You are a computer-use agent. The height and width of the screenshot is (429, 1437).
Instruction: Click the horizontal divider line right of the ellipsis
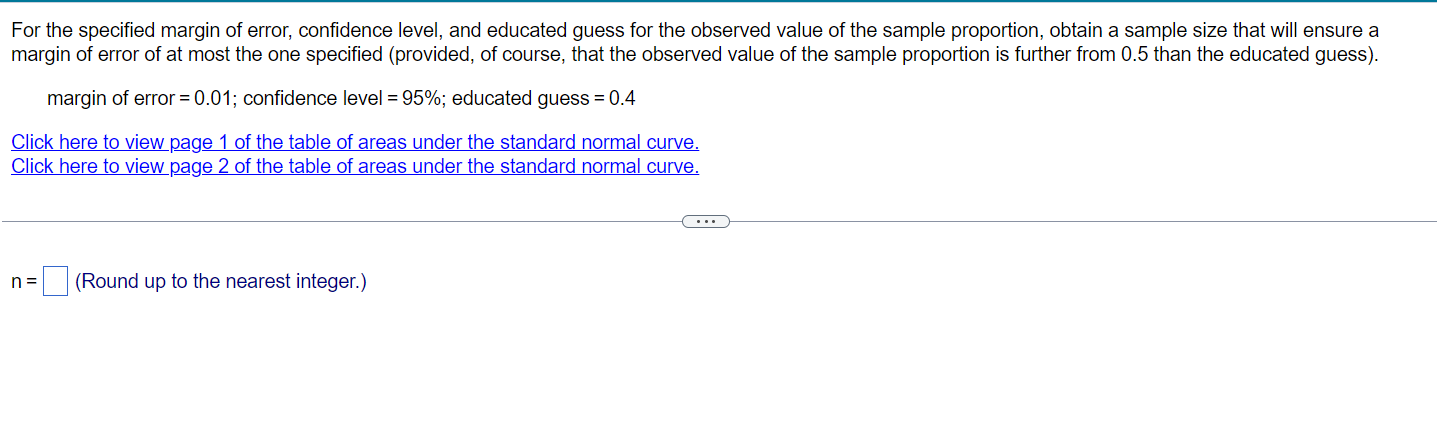1083,221
